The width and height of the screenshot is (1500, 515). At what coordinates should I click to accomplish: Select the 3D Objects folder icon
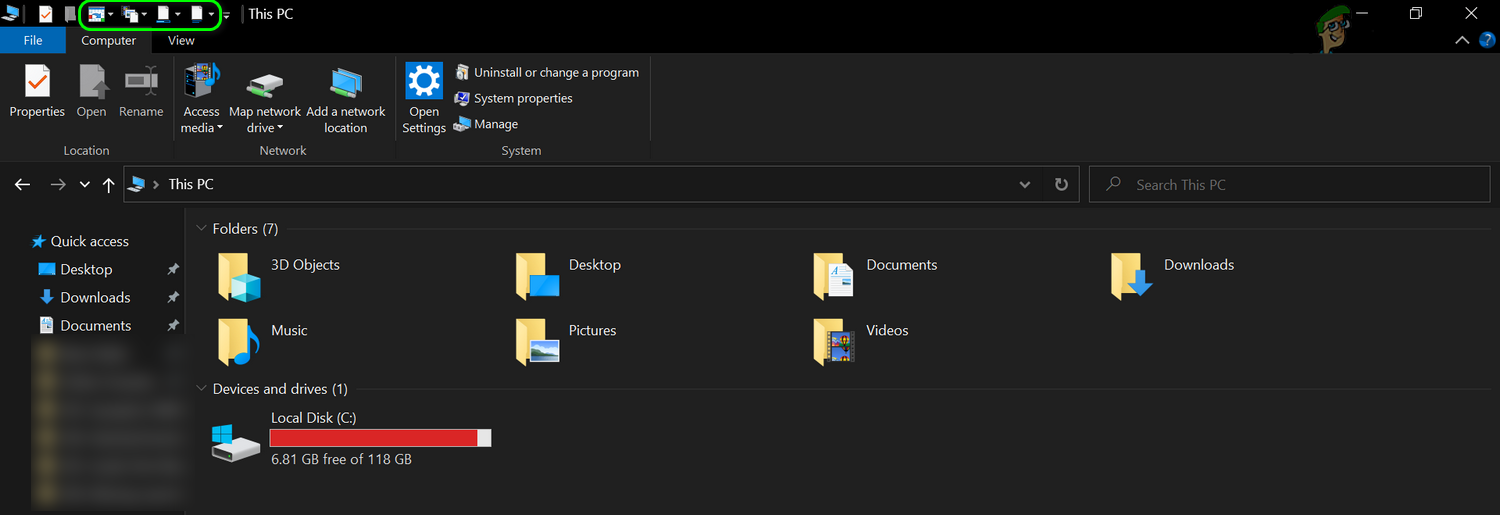coord(239,277)
